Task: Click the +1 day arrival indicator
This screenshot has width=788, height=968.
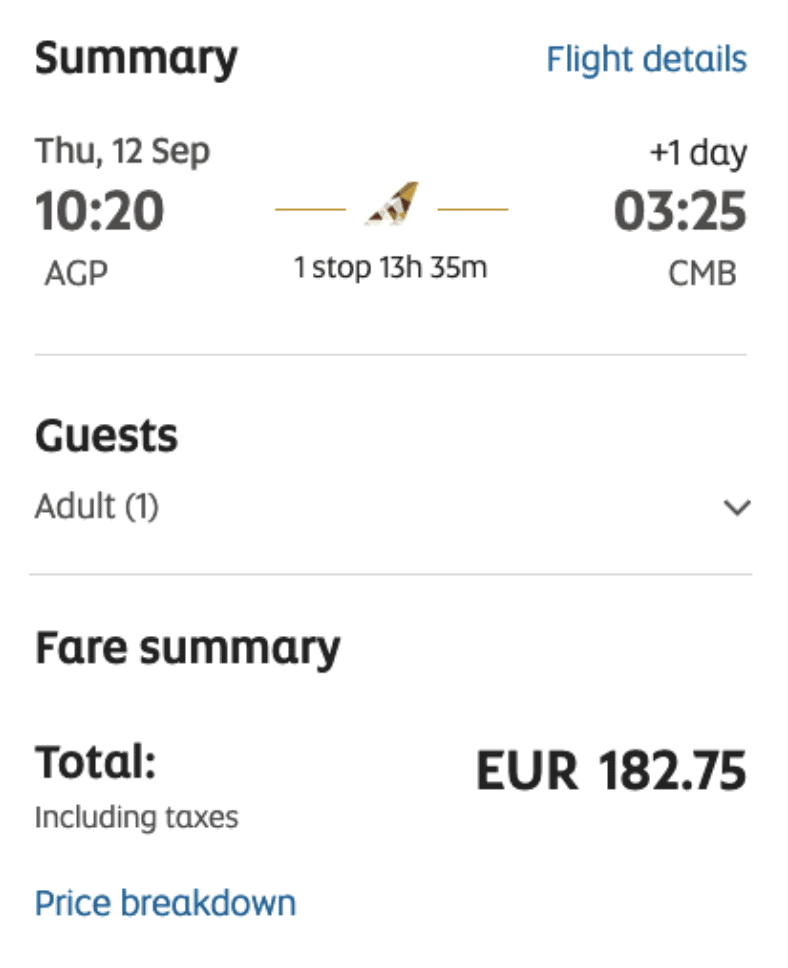Action: click(x=698, y=153)
